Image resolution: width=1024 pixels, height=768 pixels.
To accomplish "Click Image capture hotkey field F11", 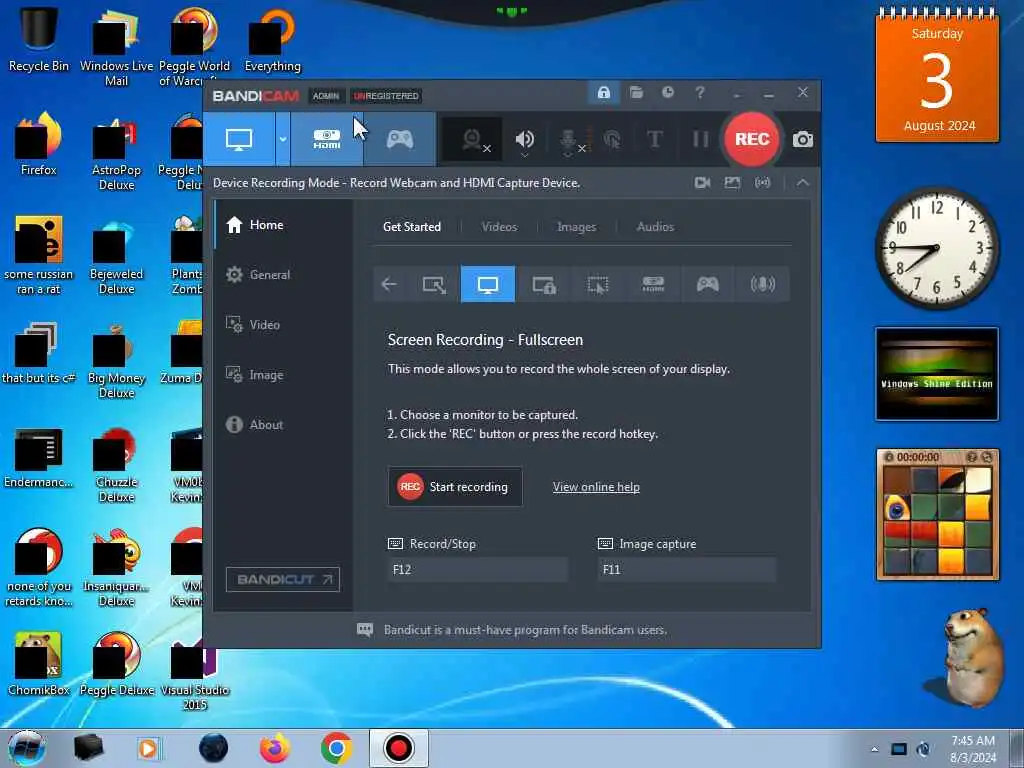I will [686, 569].
